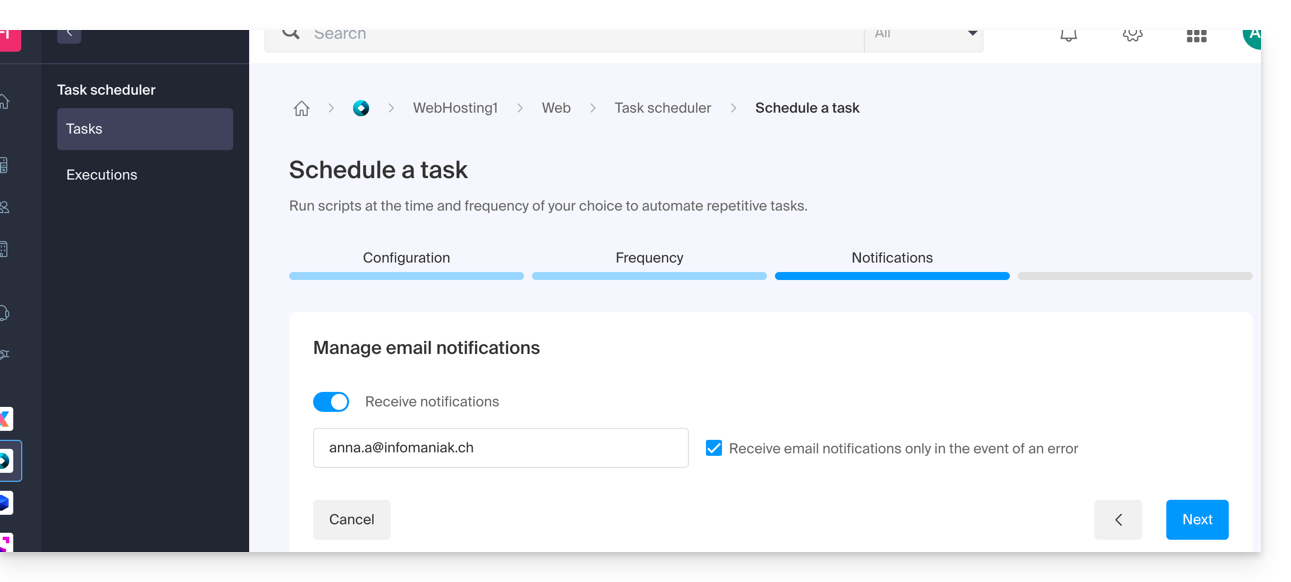Toggle the Receive notifications switch

point(331,402)
